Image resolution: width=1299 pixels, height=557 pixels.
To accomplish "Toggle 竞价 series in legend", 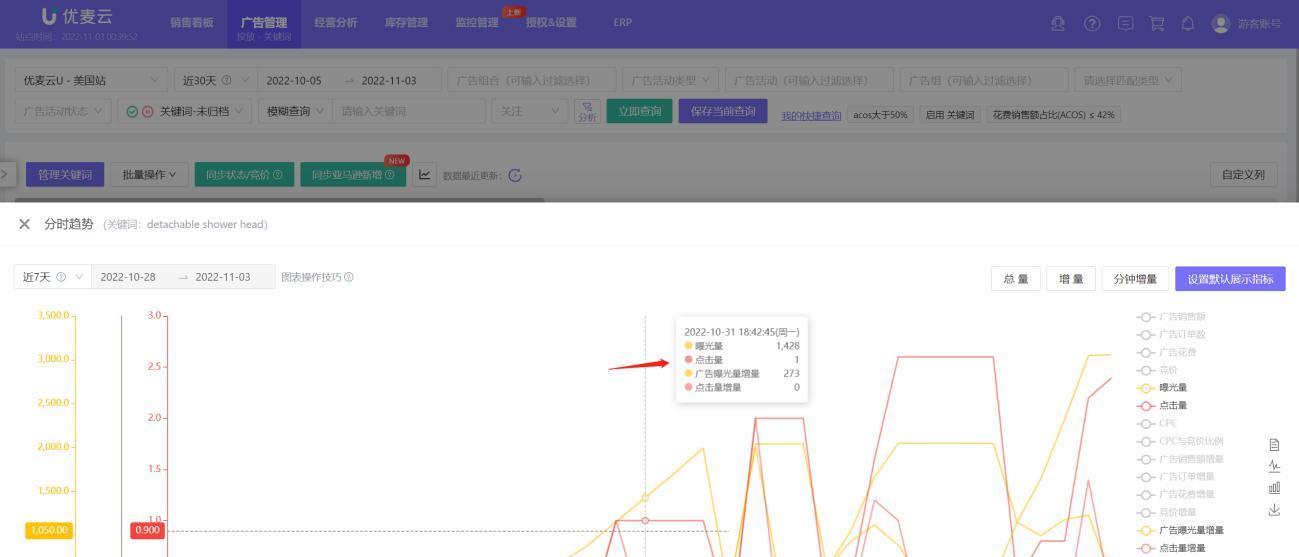I will click(1157, 370).
